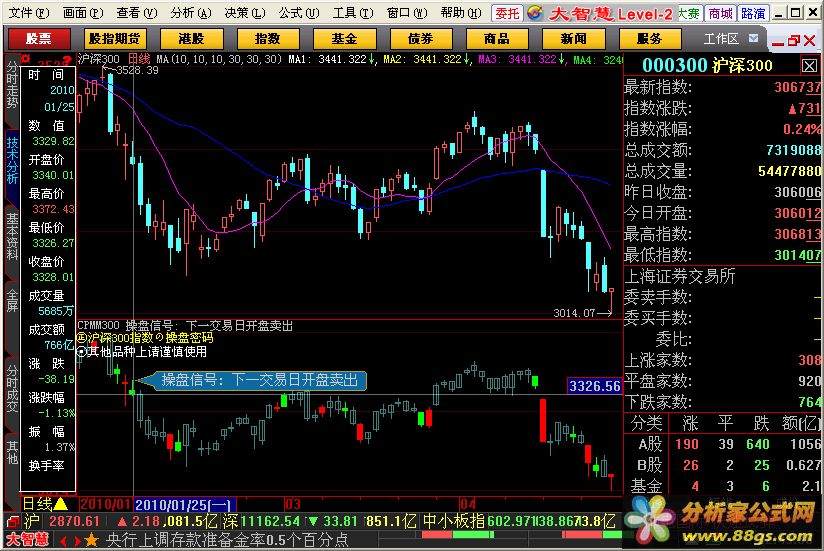Click the 04 month marker on timeline
The width and height of the screenshot is (824, 551).
[467, 505]
